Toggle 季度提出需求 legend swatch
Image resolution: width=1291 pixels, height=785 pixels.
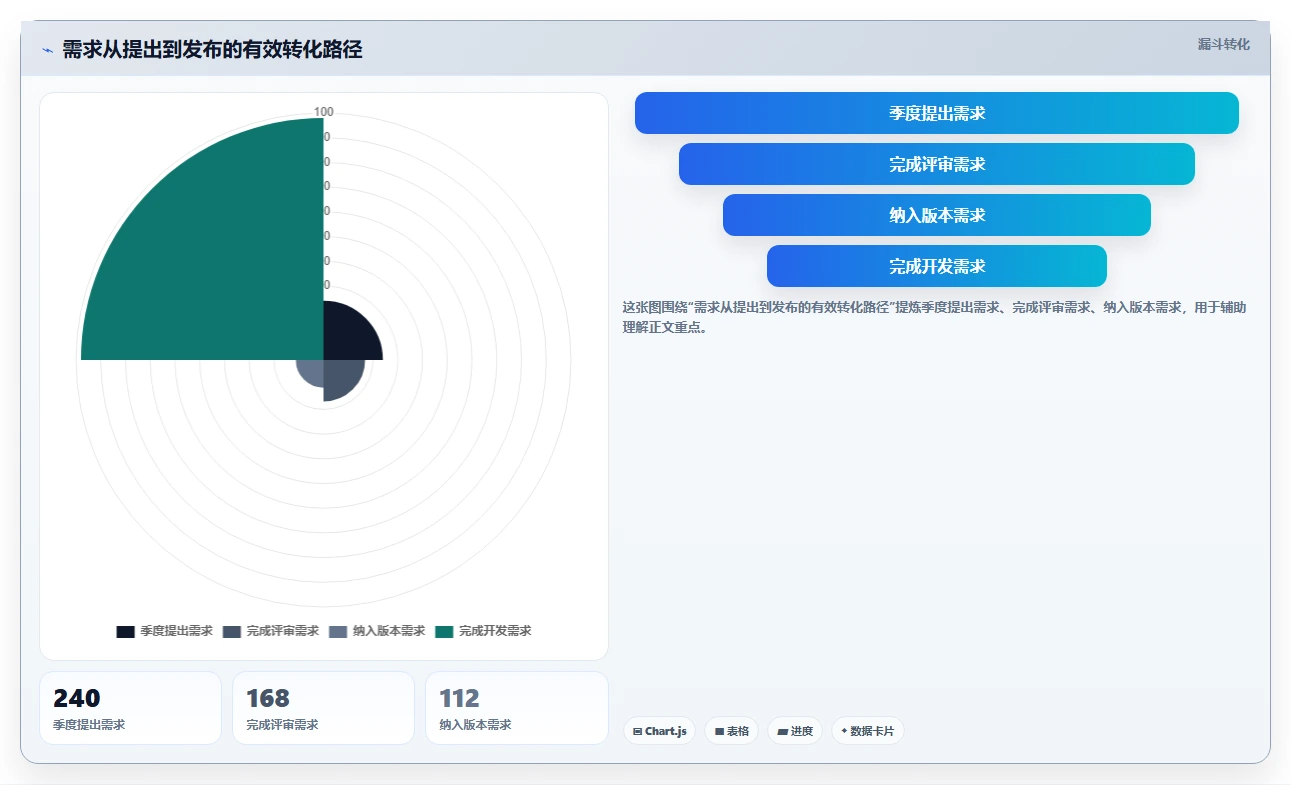[125, 632]
